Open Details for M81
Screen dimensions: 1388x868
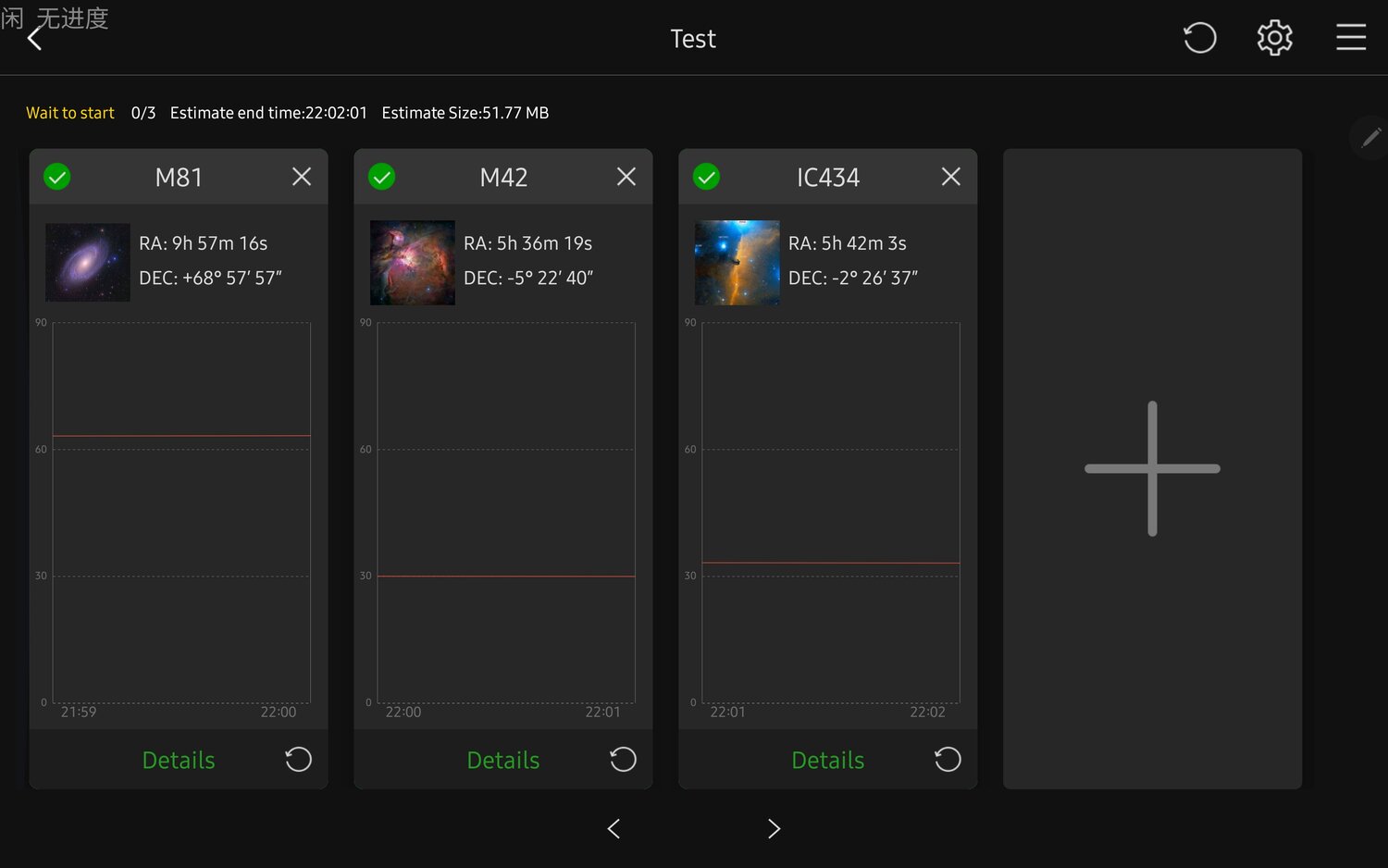tap(179, 761)
